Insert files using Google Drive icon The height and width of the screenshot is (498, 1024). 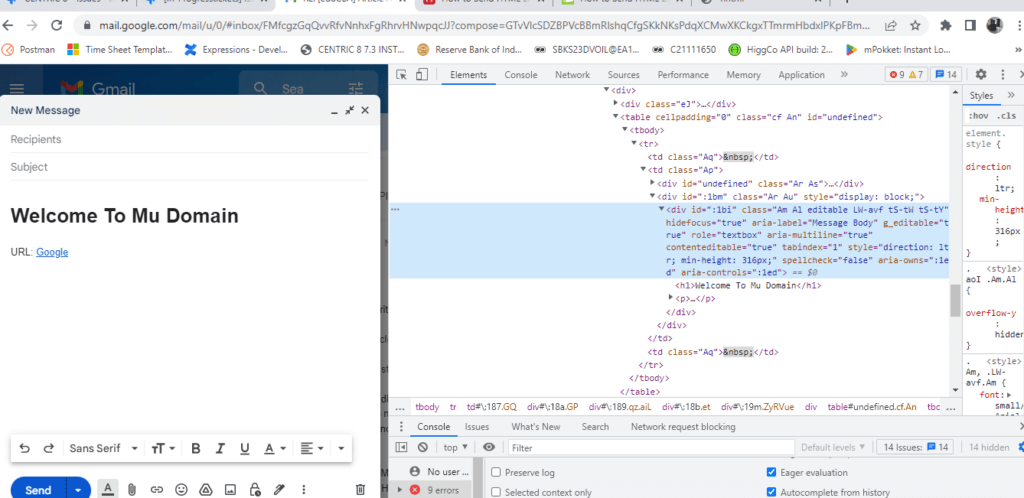pyautogui.click(x=206, y=490)
